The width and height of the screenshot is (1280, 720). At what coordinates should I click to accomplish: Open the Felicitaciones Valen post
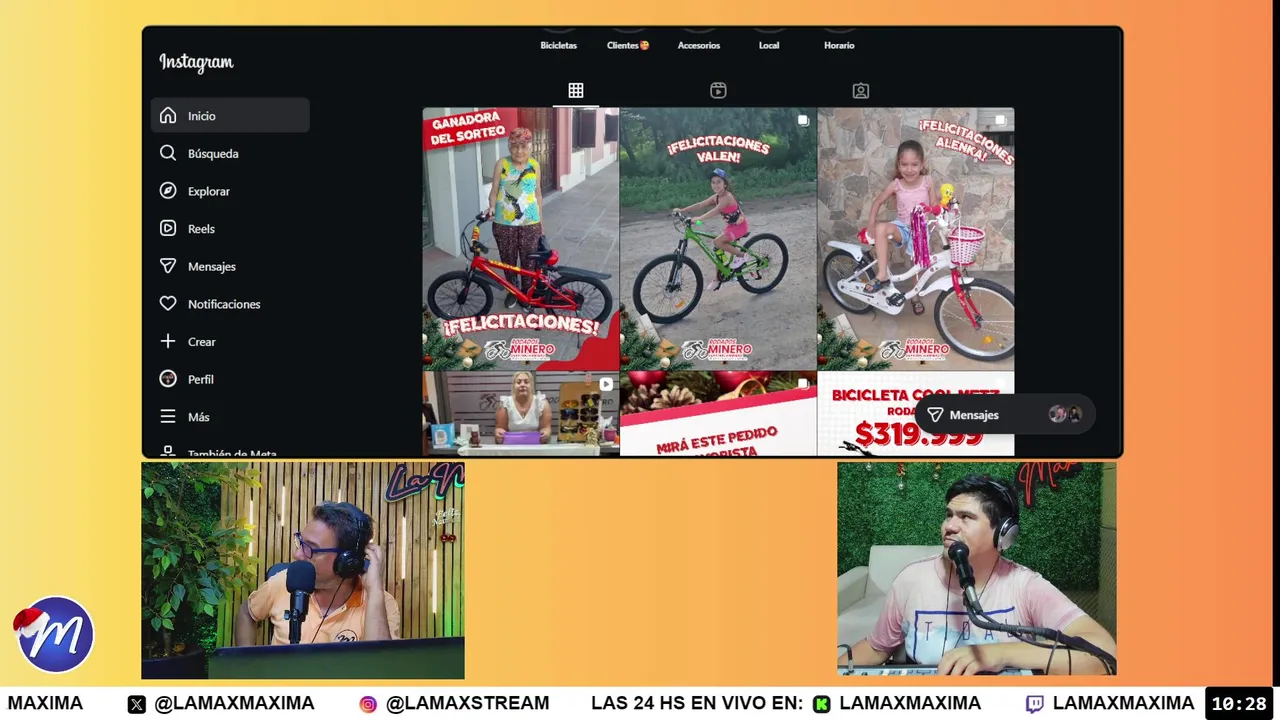tap(718, 239)
